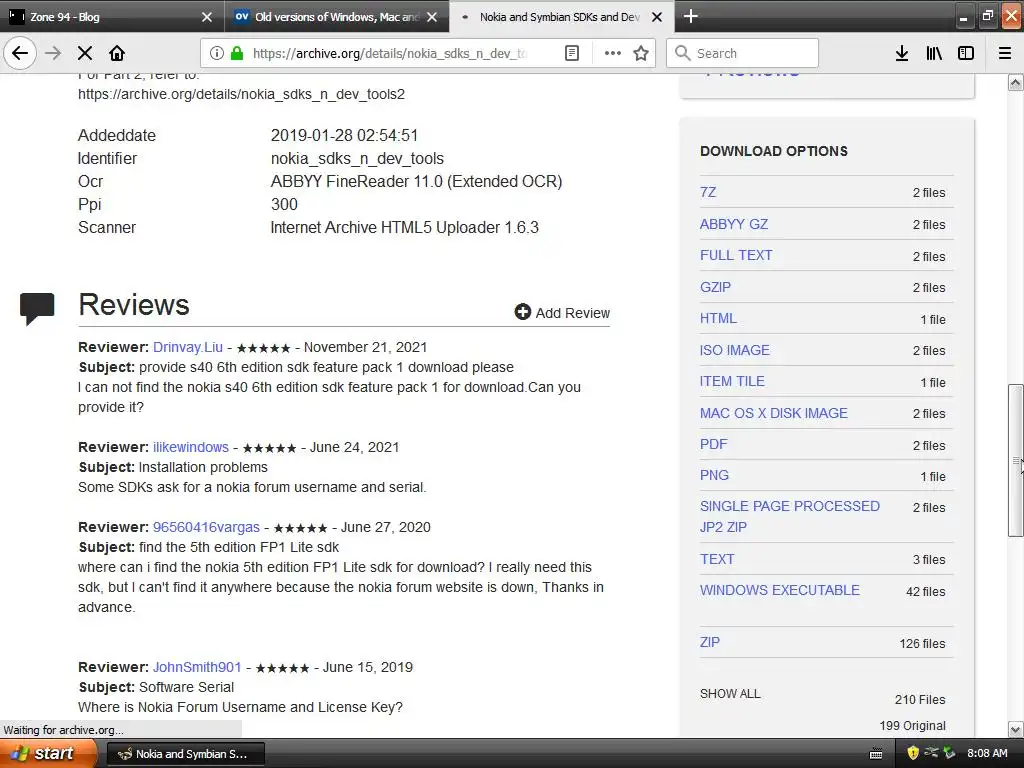Expand the FULL TEXT download option
Viewport: 1024px width, 768px height.
pyautogui.click(x=736, y=255)
